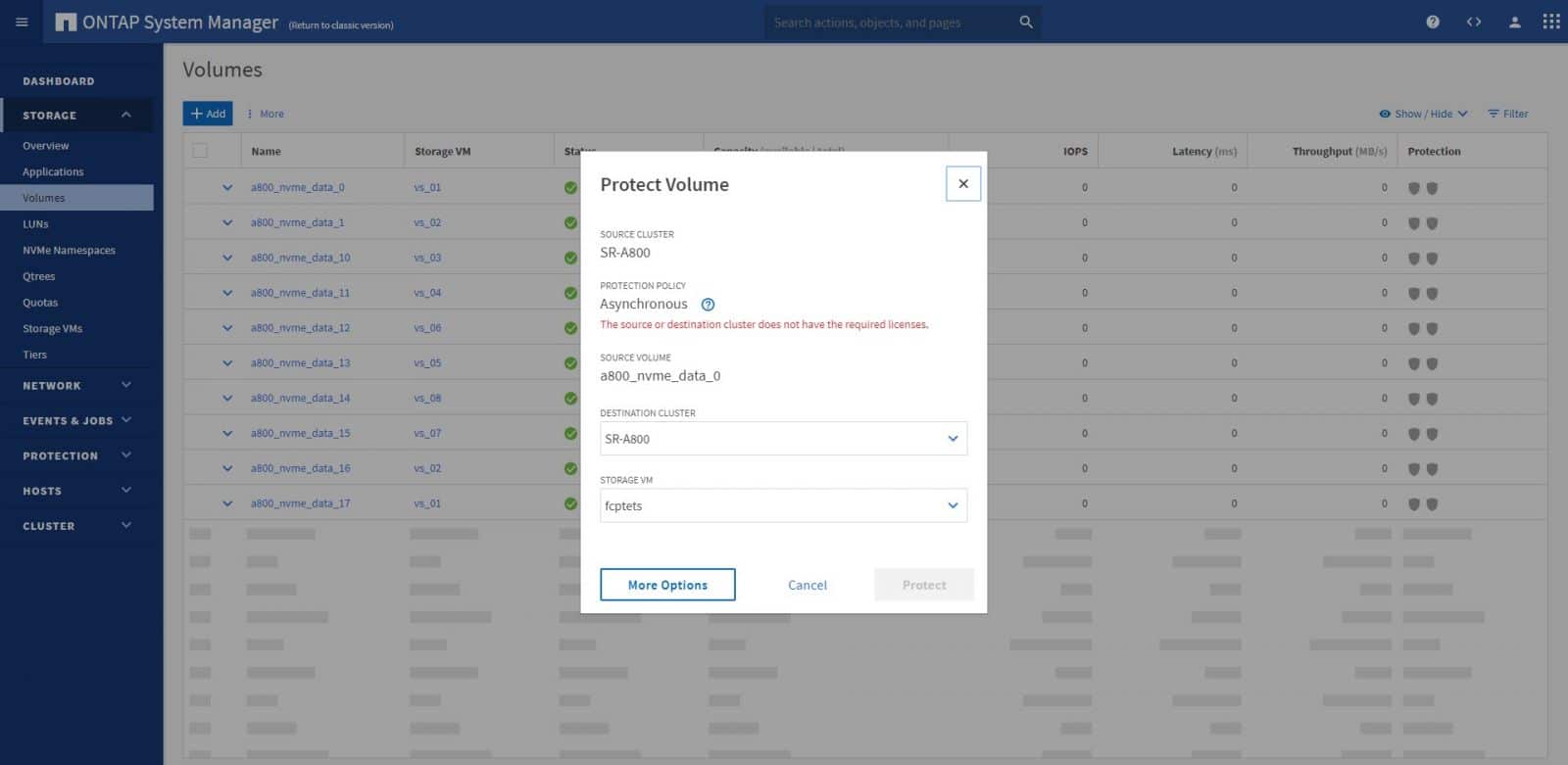Sort by the IOPS column header
1568x765 pixels.
tap(1075, 152)
